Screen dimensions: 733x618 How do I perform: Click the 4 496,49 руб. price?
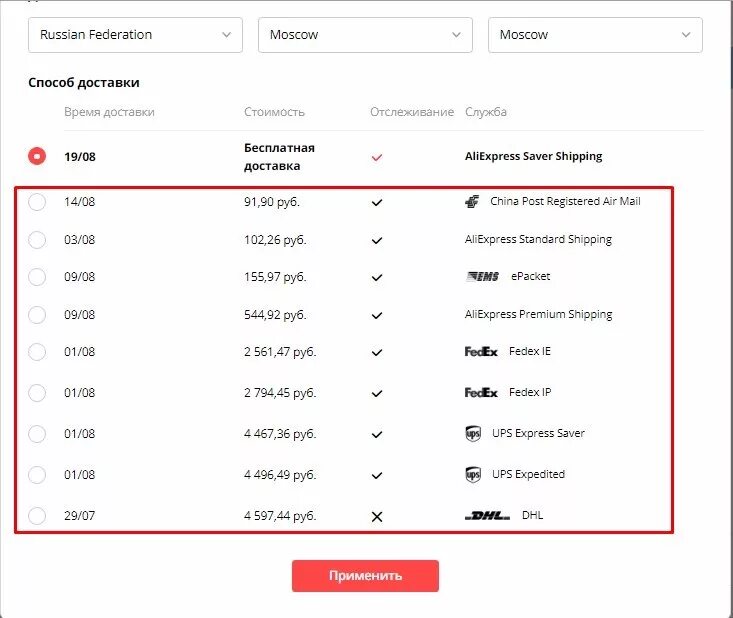[x=280, y=475]
